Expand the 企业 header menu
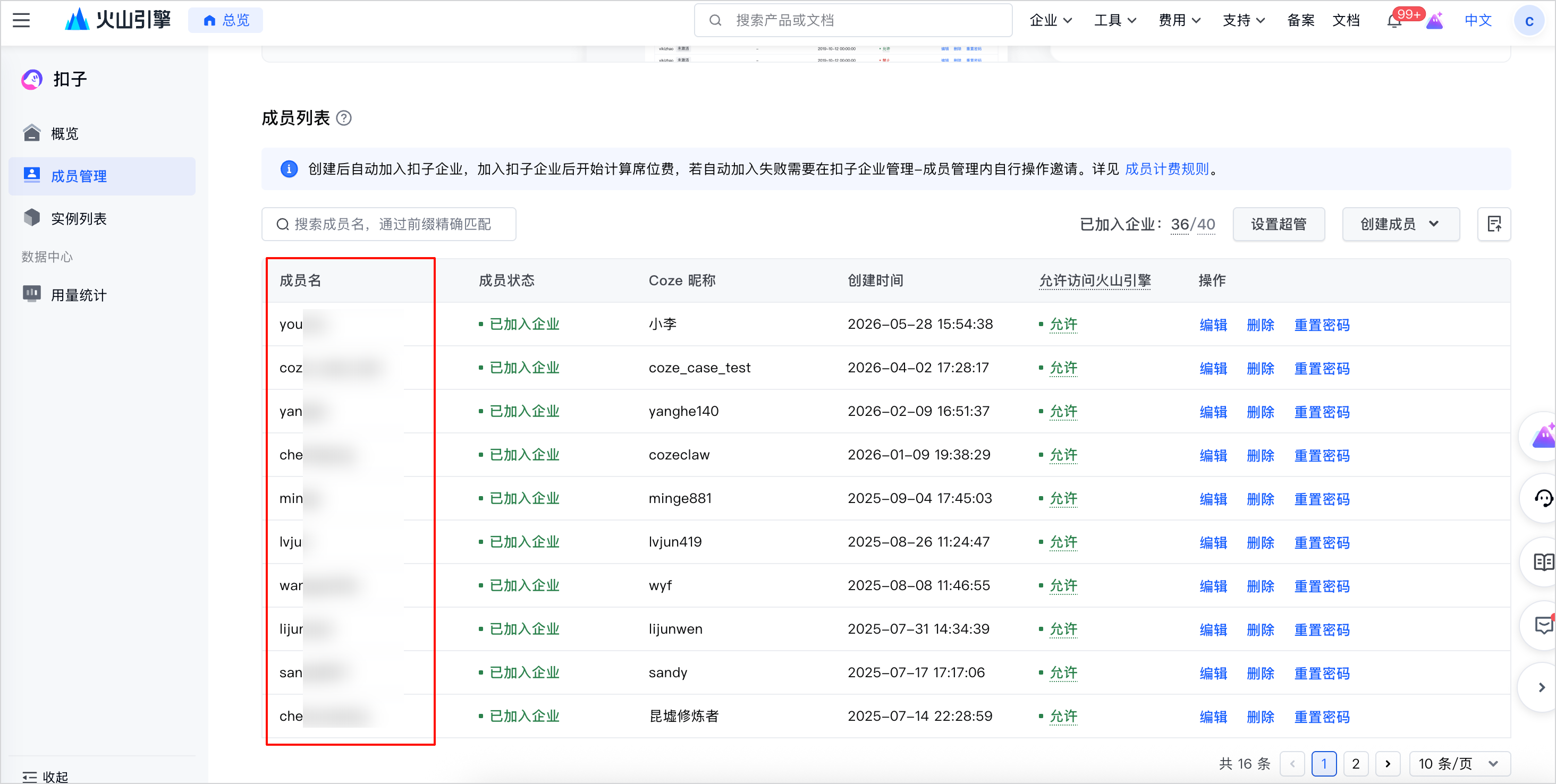Viewport: 1556px width, 784px height. [1051, 21]
